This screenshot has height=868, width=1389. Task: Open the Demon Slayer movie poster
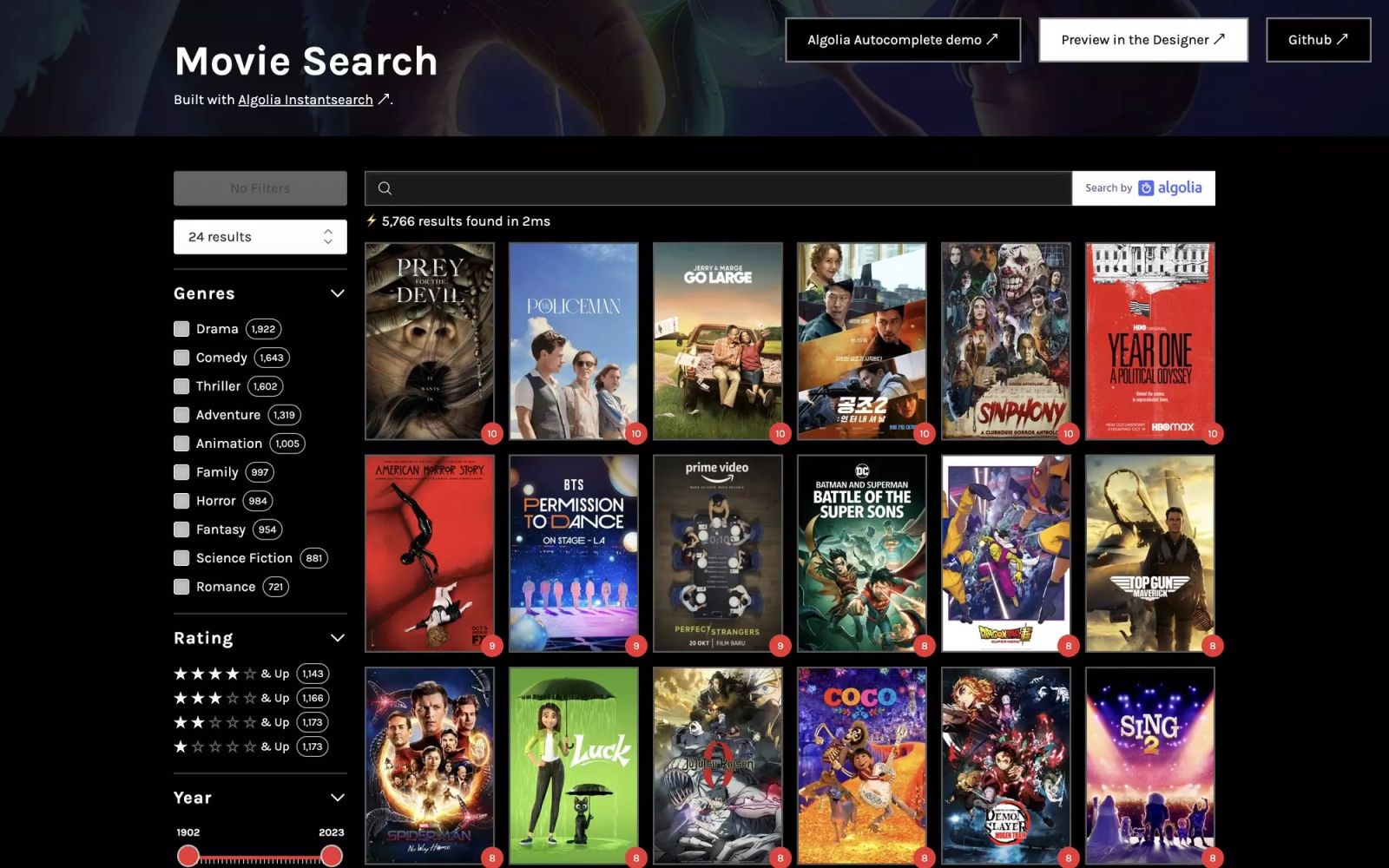(x=1006, y=766)
